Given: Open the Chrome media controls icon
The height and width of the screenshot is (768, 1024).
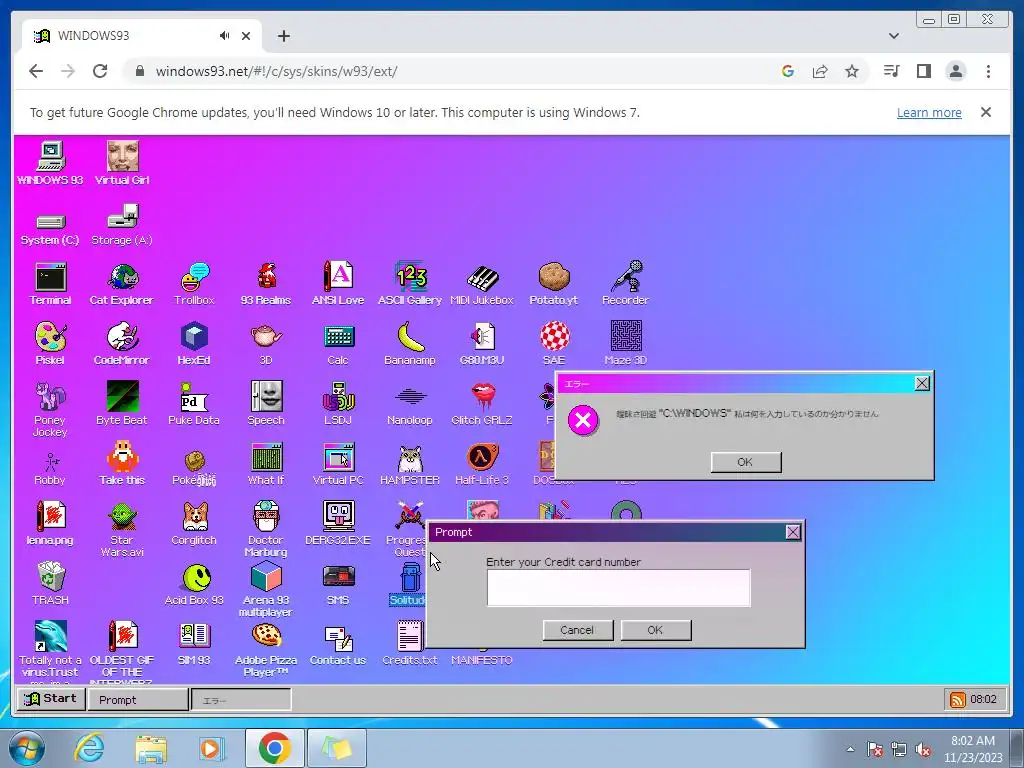Looking at the screenshot, I should (891, 71).
